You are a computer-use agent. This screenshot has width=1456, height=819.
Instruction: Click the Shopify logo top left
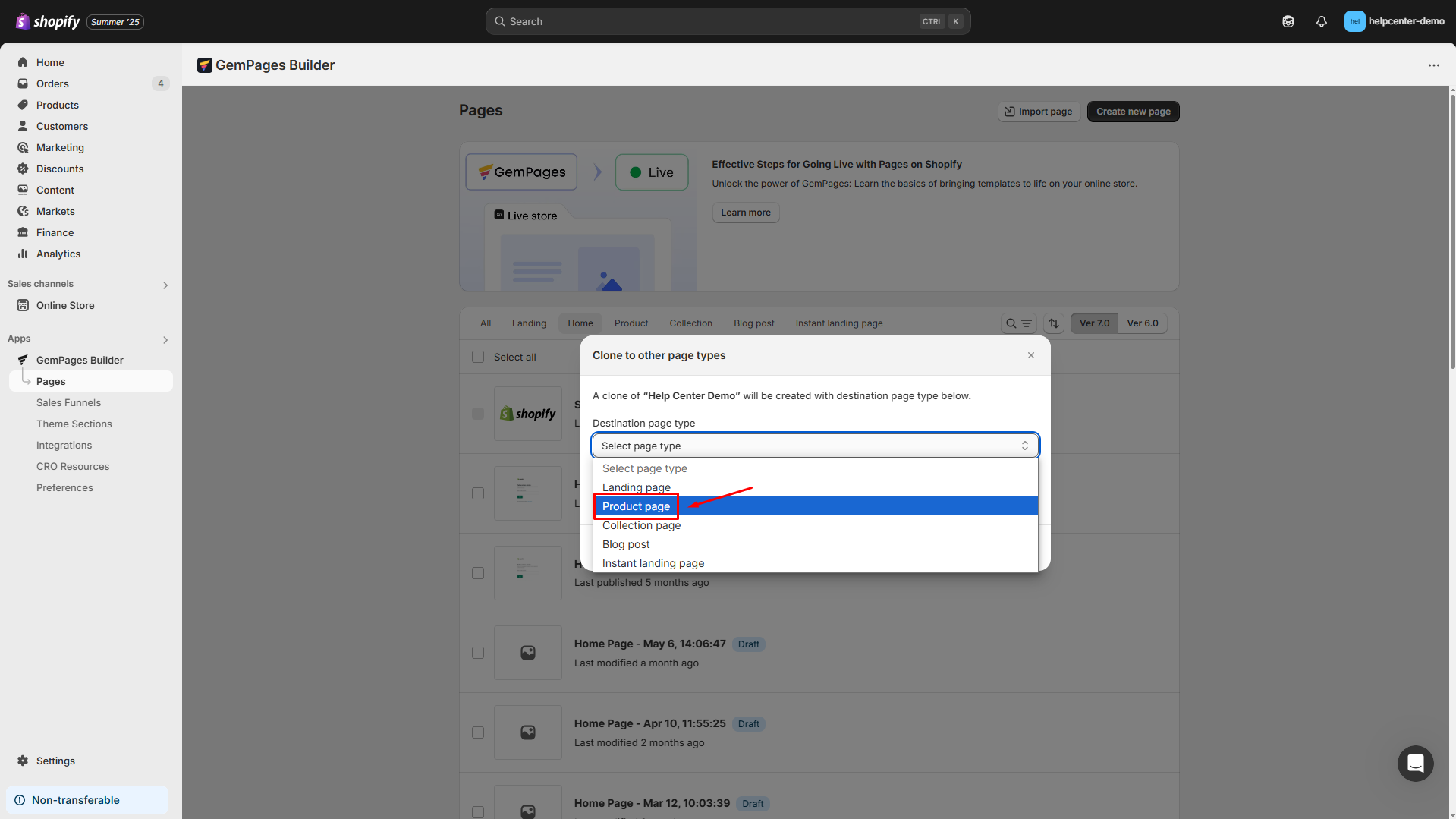coord(22,20)
